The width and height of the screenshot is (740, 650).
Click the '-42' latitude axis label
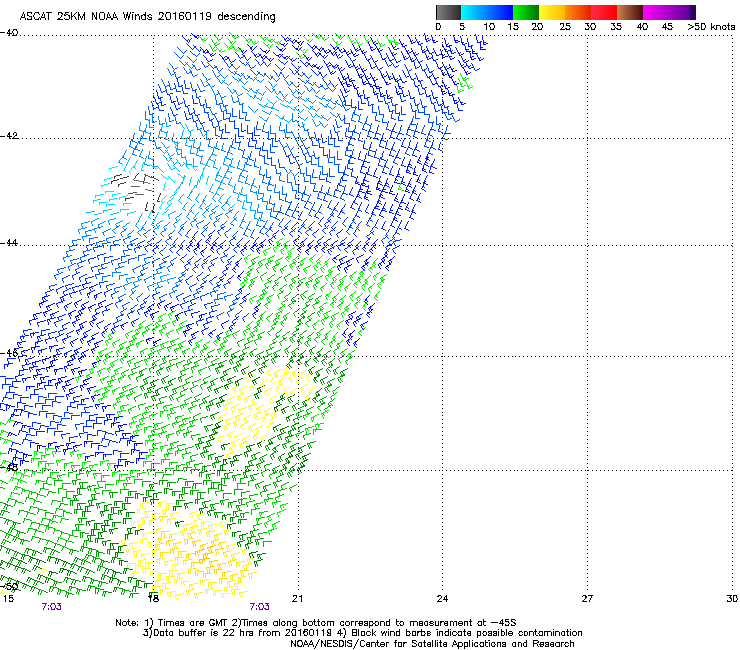9,136
